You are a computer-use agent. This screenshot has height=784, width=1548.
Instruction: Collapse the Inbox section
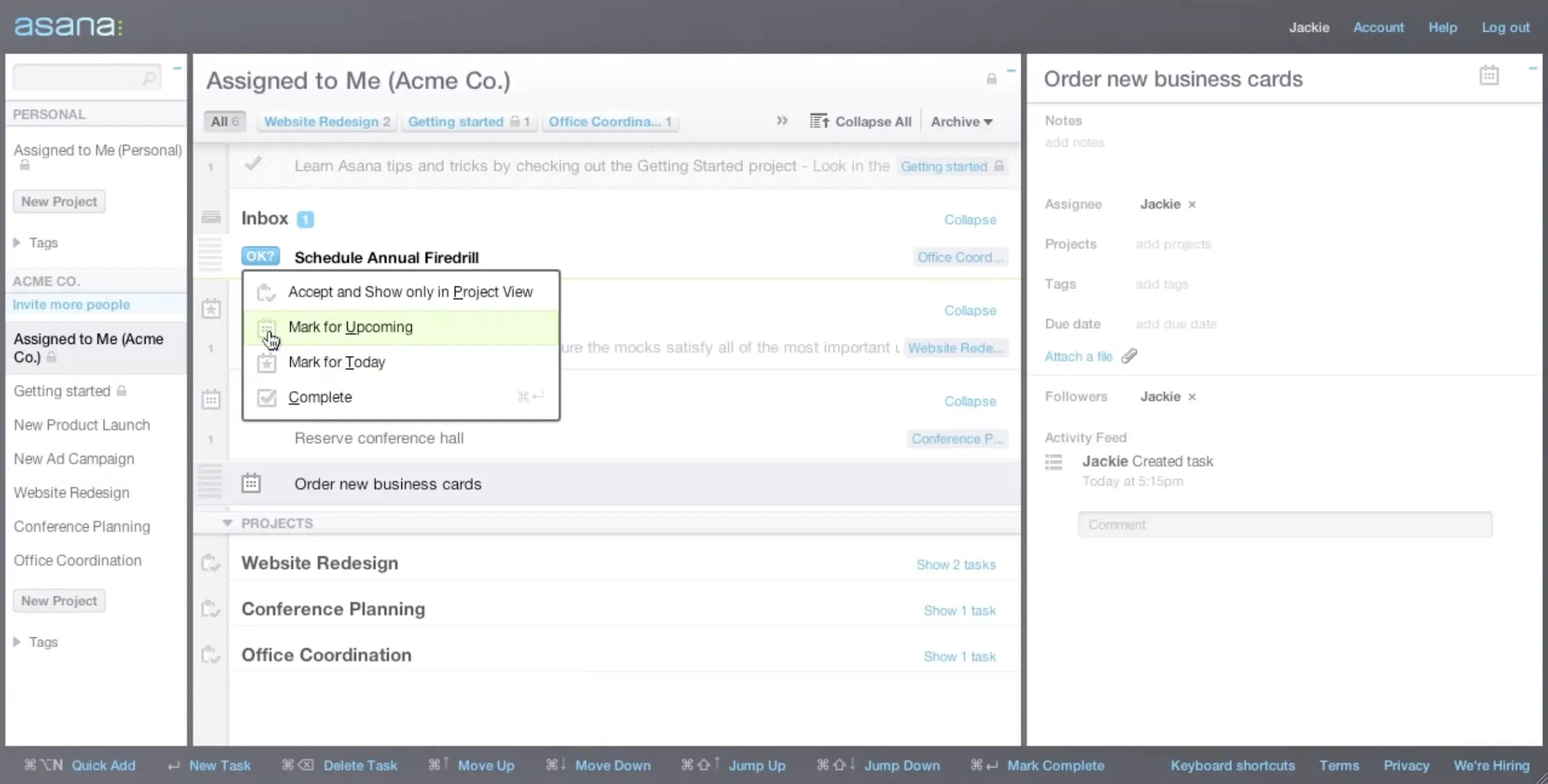(970, 219)
